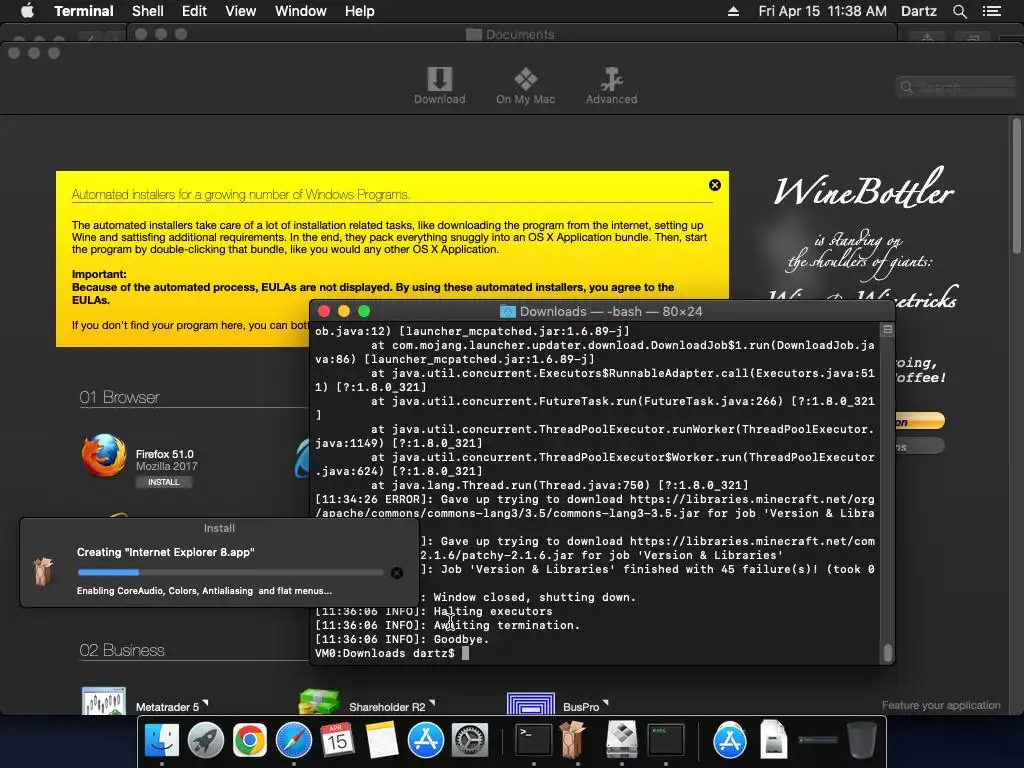This screenshot has width=1024, height=768.
Task: Open the Apple menu
Action: tap(27, 11)
